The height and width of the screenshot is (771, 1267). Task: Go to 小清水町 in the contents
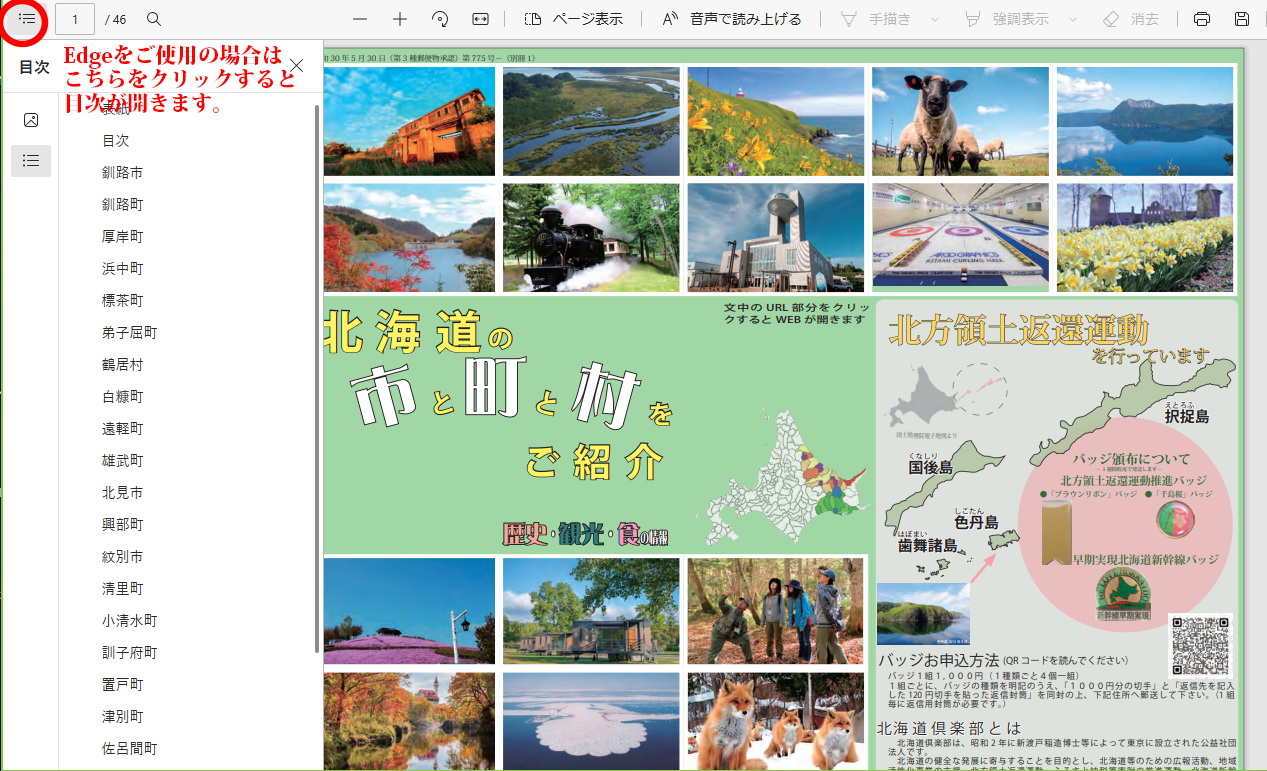129,621
